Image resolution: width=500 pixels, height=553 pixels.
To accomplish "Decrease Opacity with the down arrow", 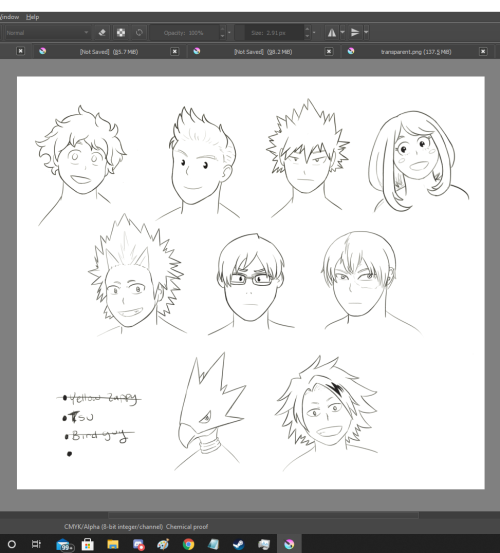I will (222, 36).
